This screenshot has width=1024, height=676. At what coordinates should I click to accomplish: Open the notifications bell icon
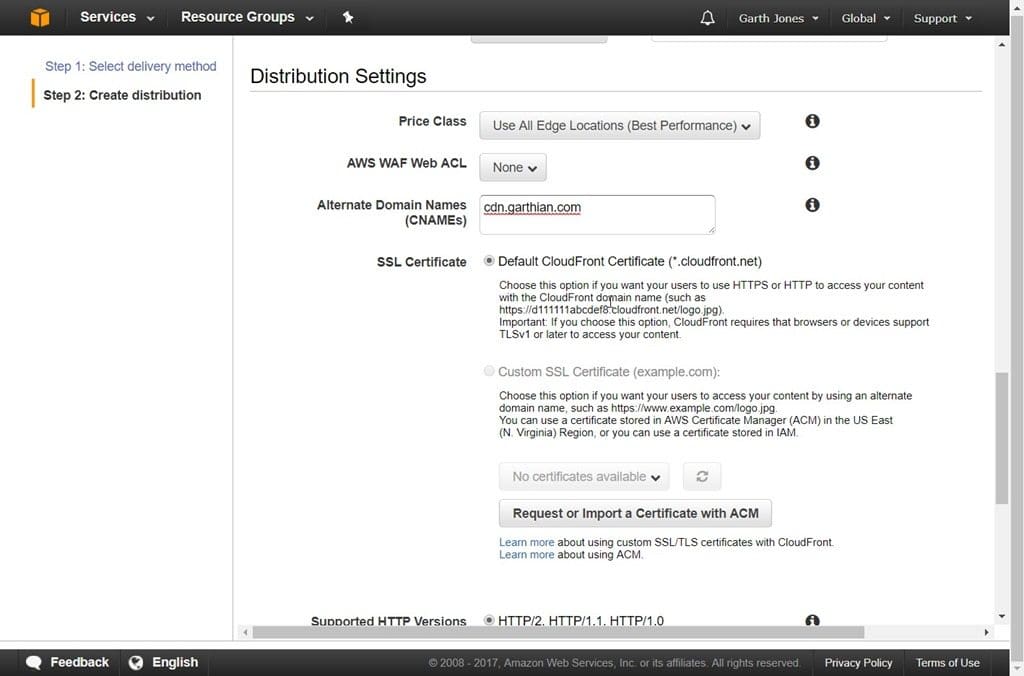[x=707, y=18]
